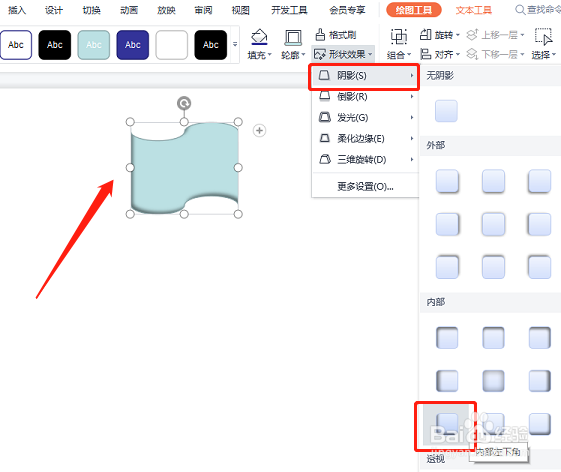Image resolution: width=561 pixels, height=472 pixels.
Task: Open the 三维旋转(D) submenu
Action: (365, 159)
